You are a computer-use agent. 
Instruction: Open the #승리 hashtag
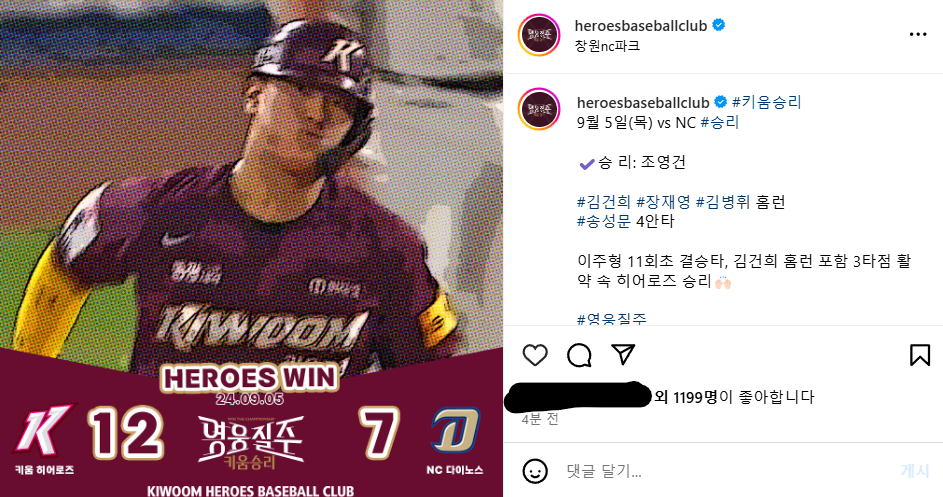(720, 122)
